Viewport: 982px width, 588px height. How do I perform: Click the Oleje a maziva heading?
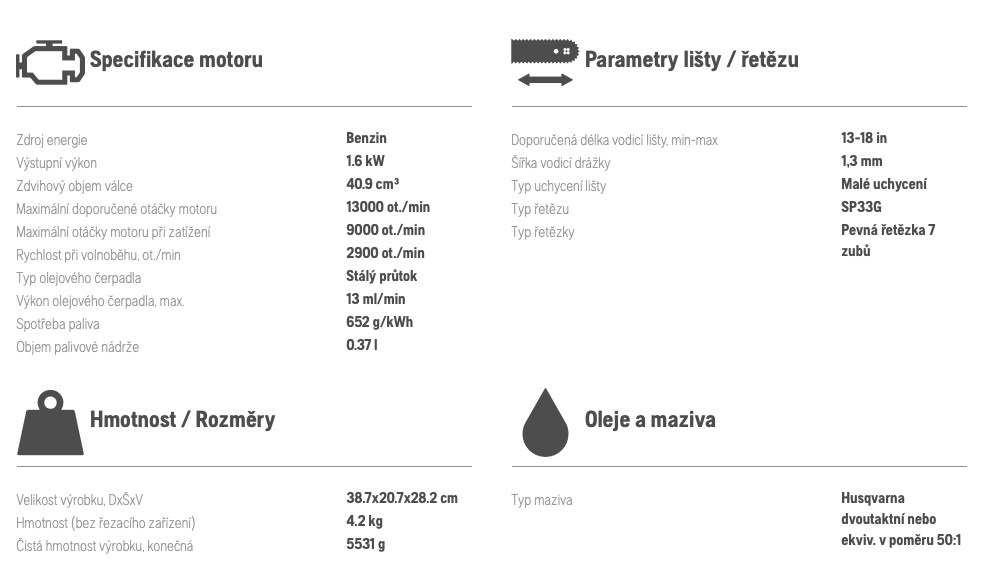point(650,420)
